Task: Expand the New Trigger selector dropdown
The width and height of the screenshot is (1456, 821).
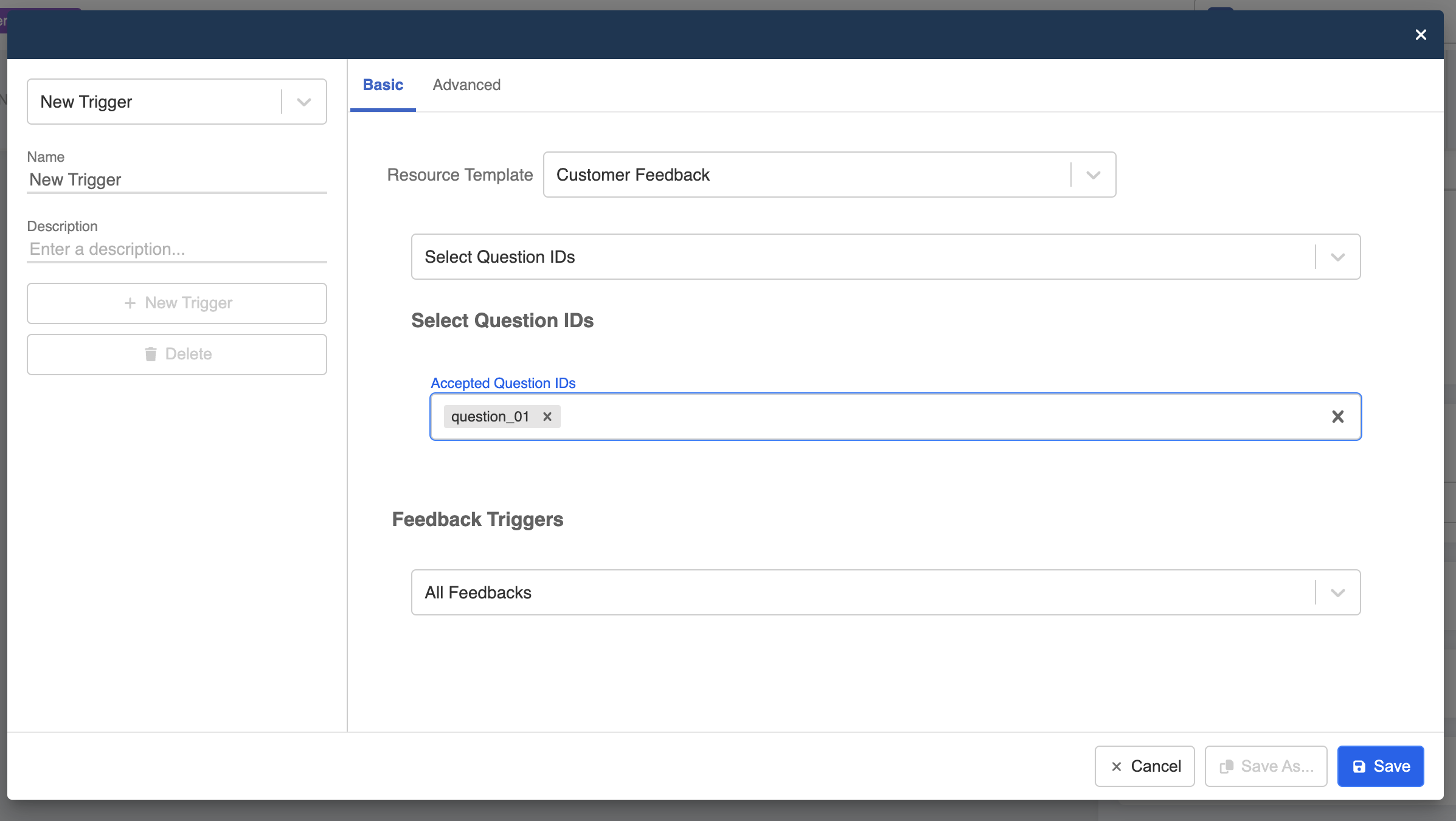Action: (304, 102)
